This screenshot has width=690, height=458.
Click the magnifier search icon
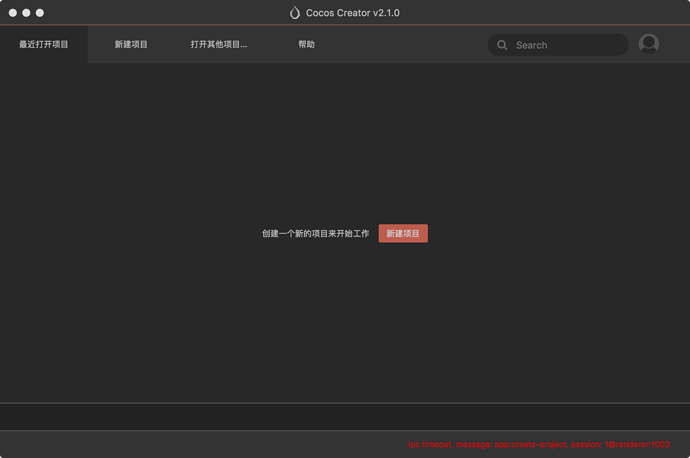pyautogui.click(x=502, y=45)
